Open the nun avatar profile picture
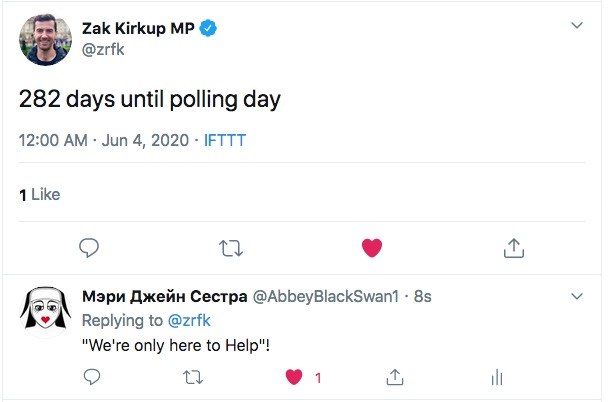This screenshot has width=610, height=402. pyautogui.click(x=44, y=314)
